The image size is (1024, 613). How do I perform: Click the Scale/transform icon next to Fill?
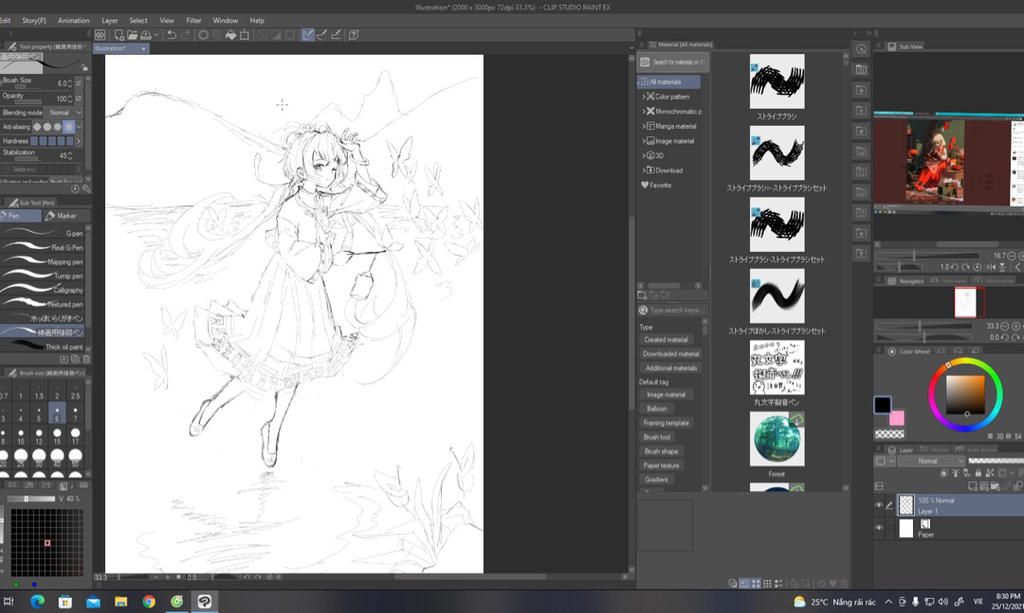point(244,35)
